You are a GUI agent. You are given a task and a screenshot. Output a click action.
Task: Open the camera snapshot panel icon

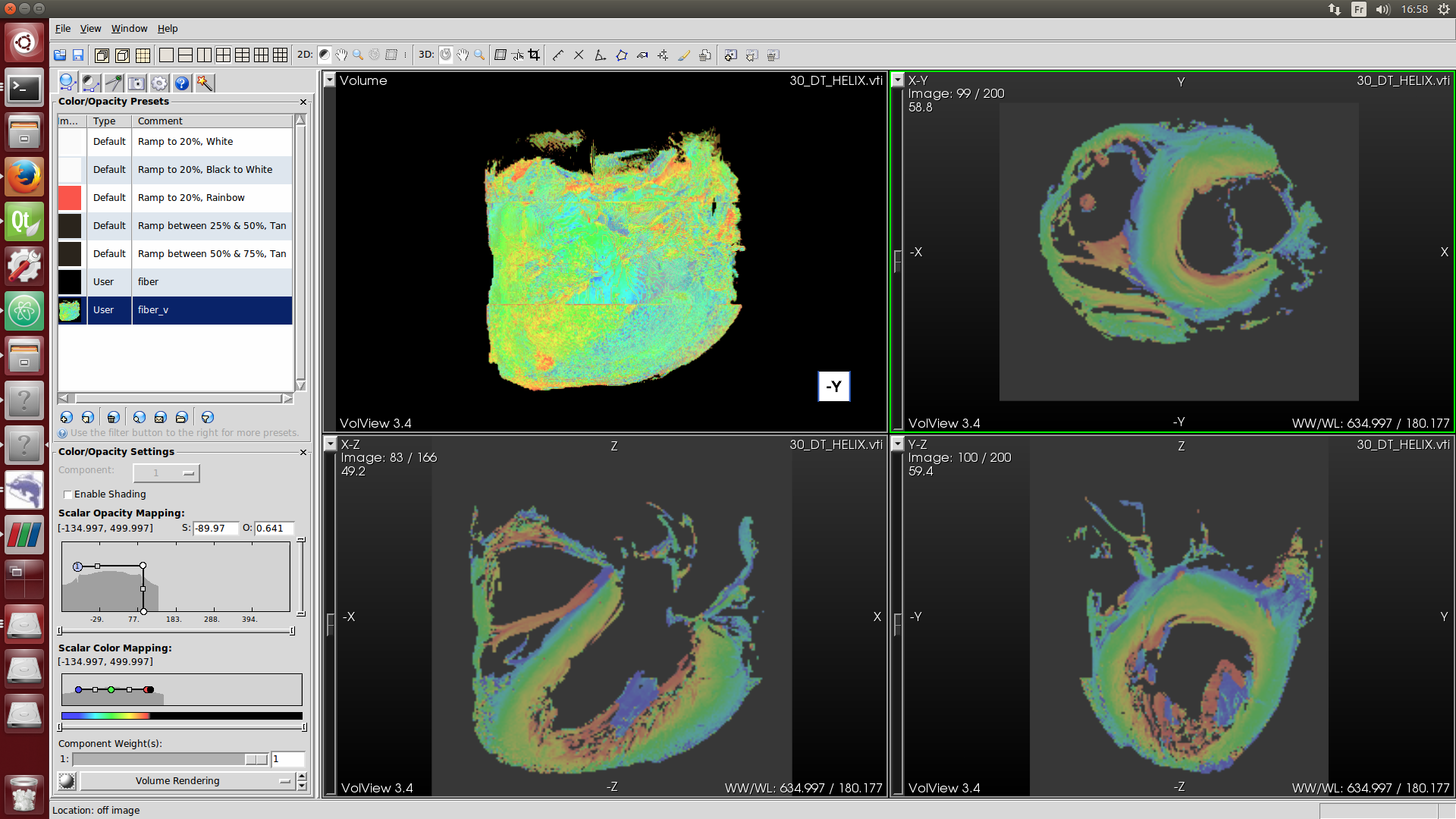136,83
